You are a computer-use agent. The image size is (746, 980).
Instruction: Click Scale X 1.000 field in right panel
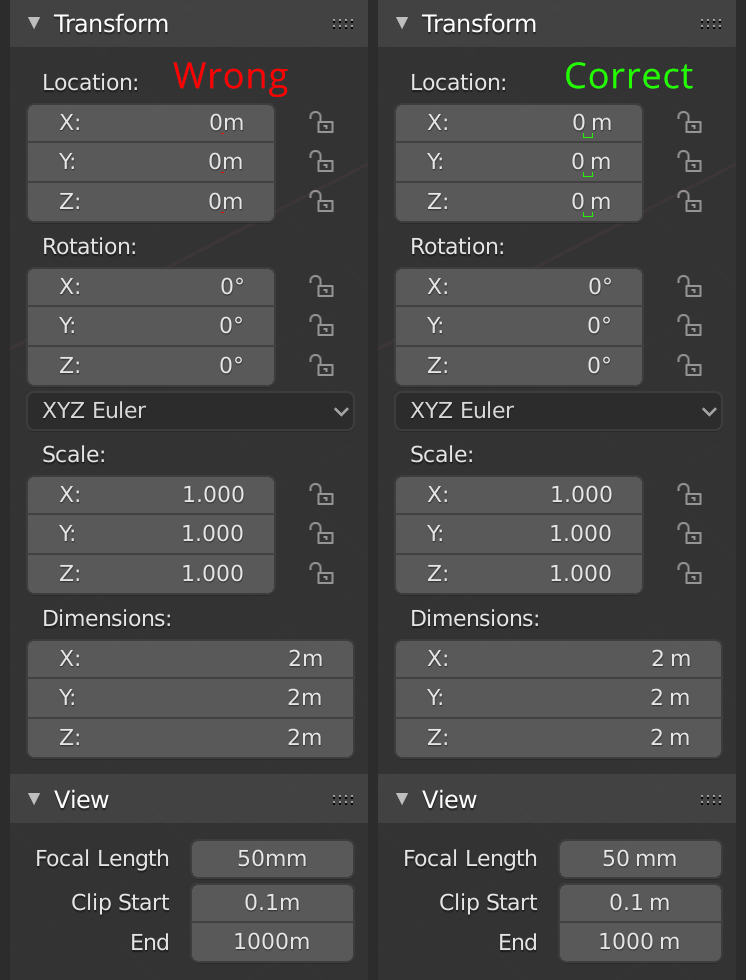point(519,495)
